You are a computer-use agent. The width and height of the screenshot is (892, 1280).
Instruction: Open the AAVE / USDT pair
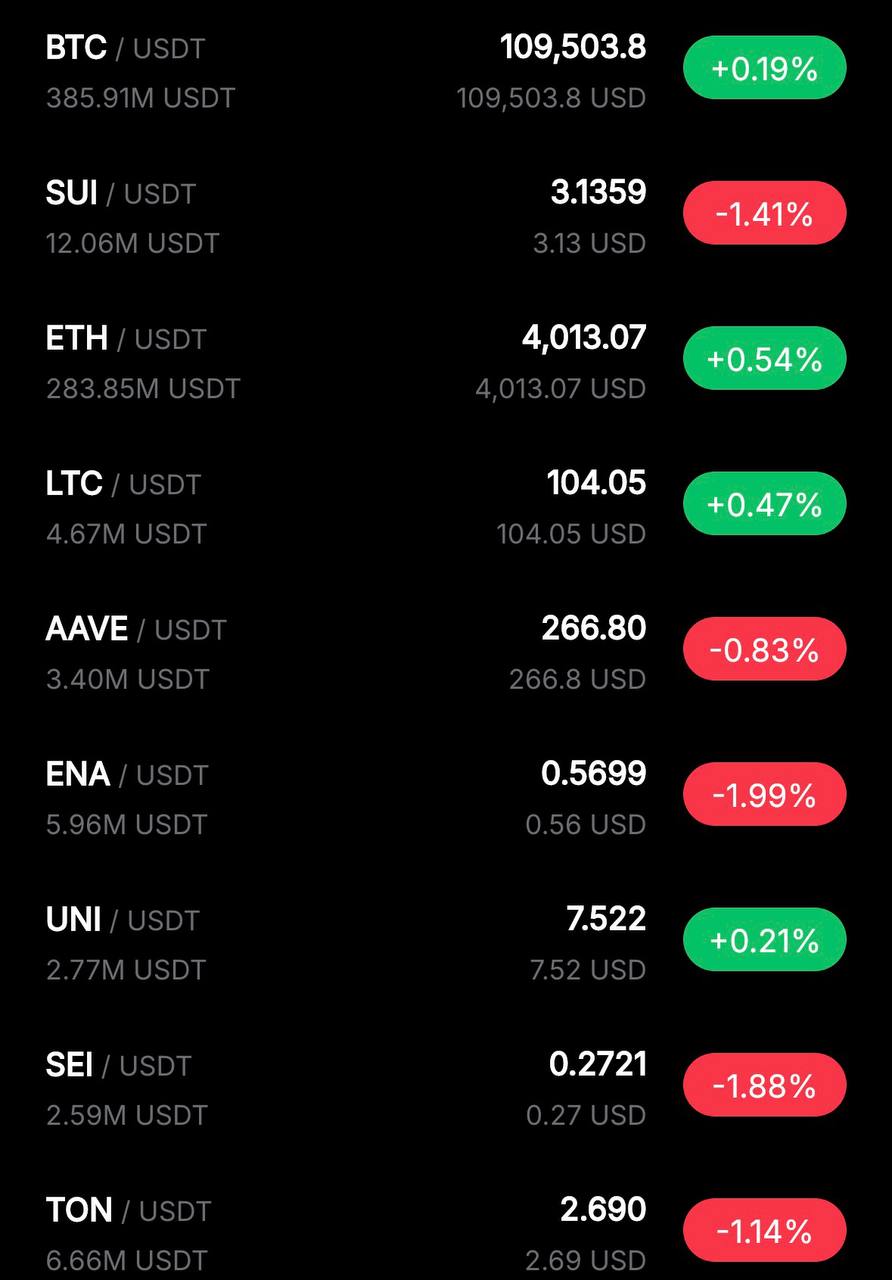pyautogui.click(x=446, y=652)
